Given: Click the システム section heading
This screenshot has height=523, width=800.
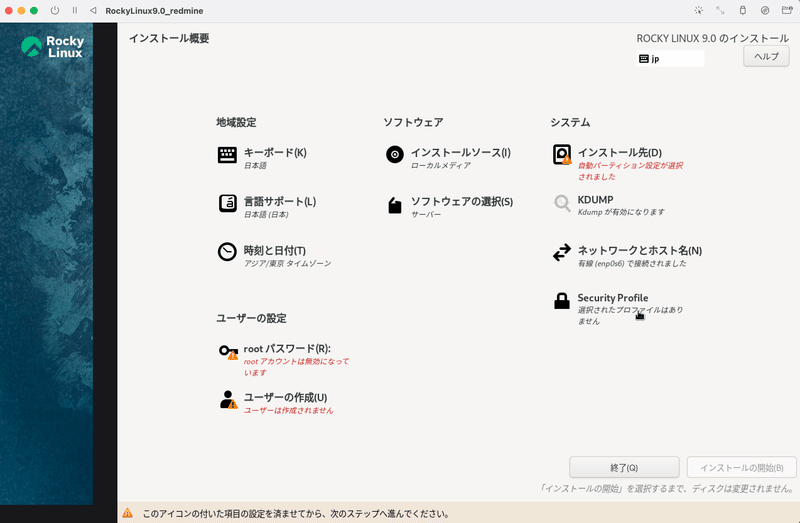Looking at the screenshot, I should [x=570, y=122].
